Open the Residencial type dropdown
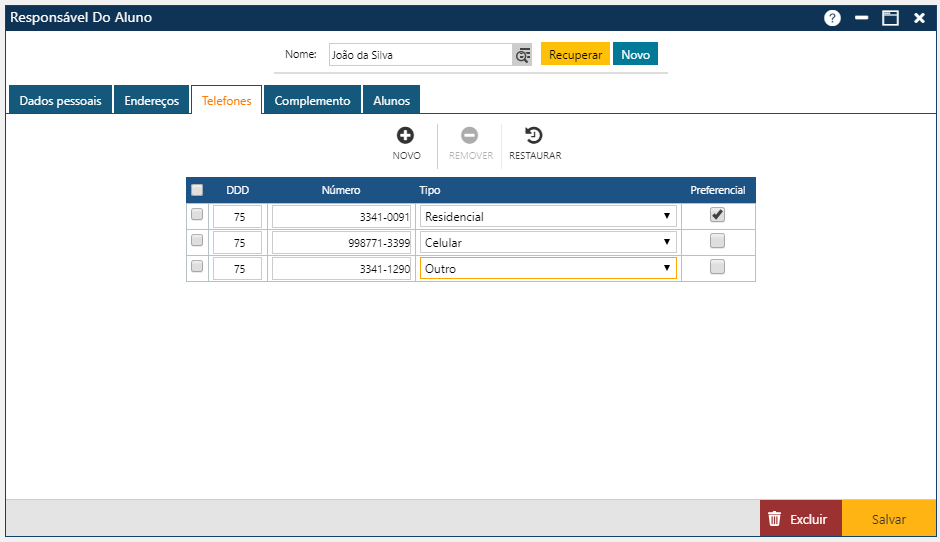 (547, 216)
